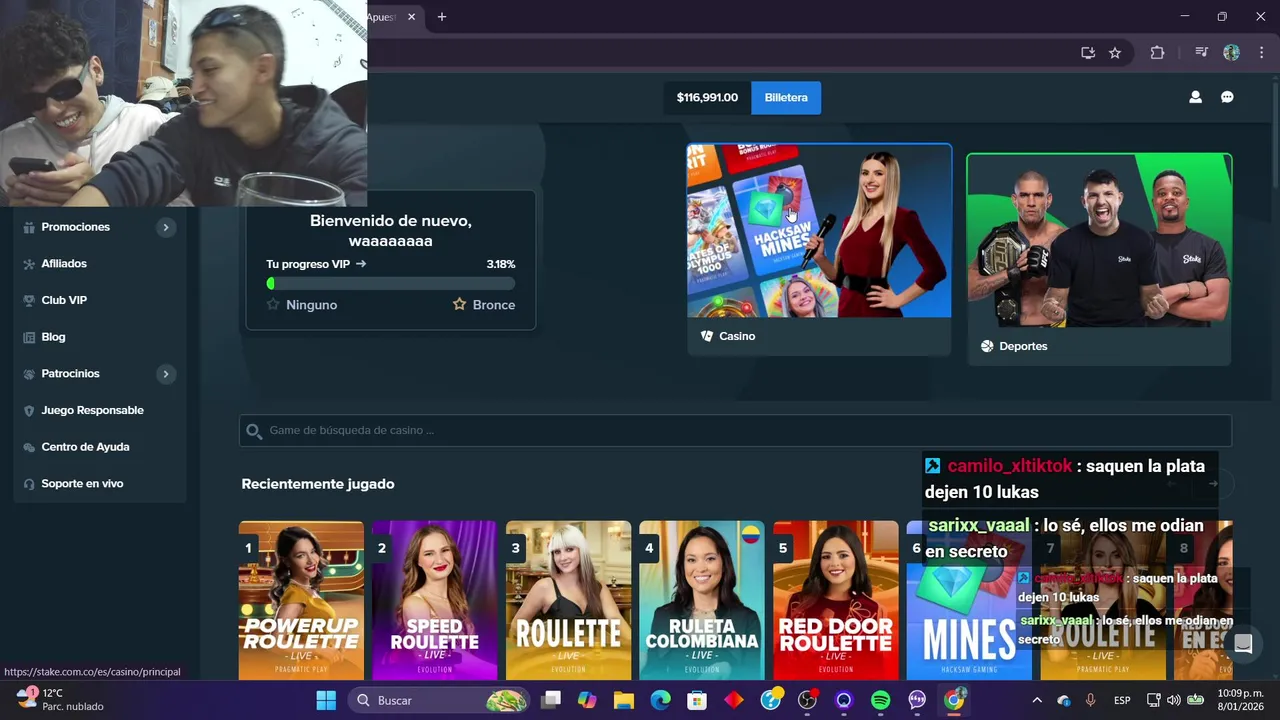Open the purple chat app on taskbar

tap(917, 700)
